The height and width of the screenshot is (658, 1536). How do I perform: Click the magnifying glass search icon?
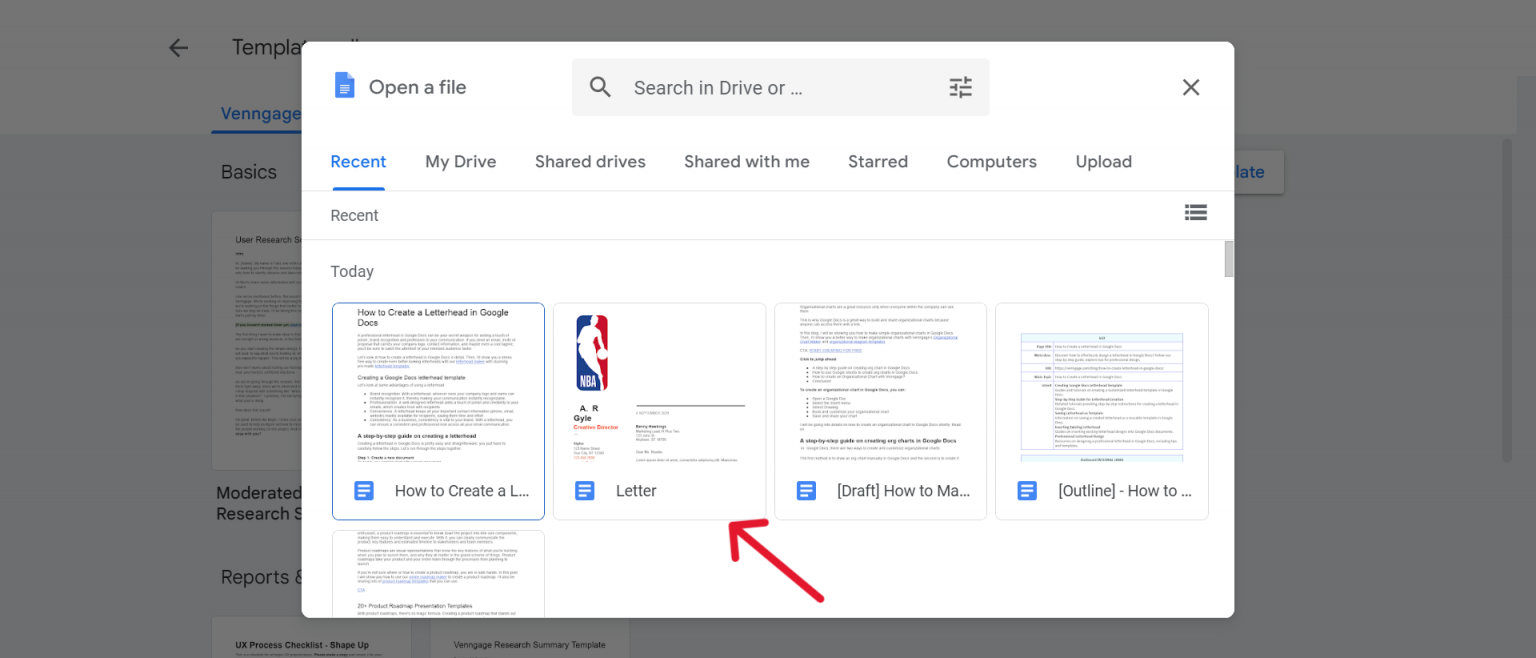pos(600,87)
